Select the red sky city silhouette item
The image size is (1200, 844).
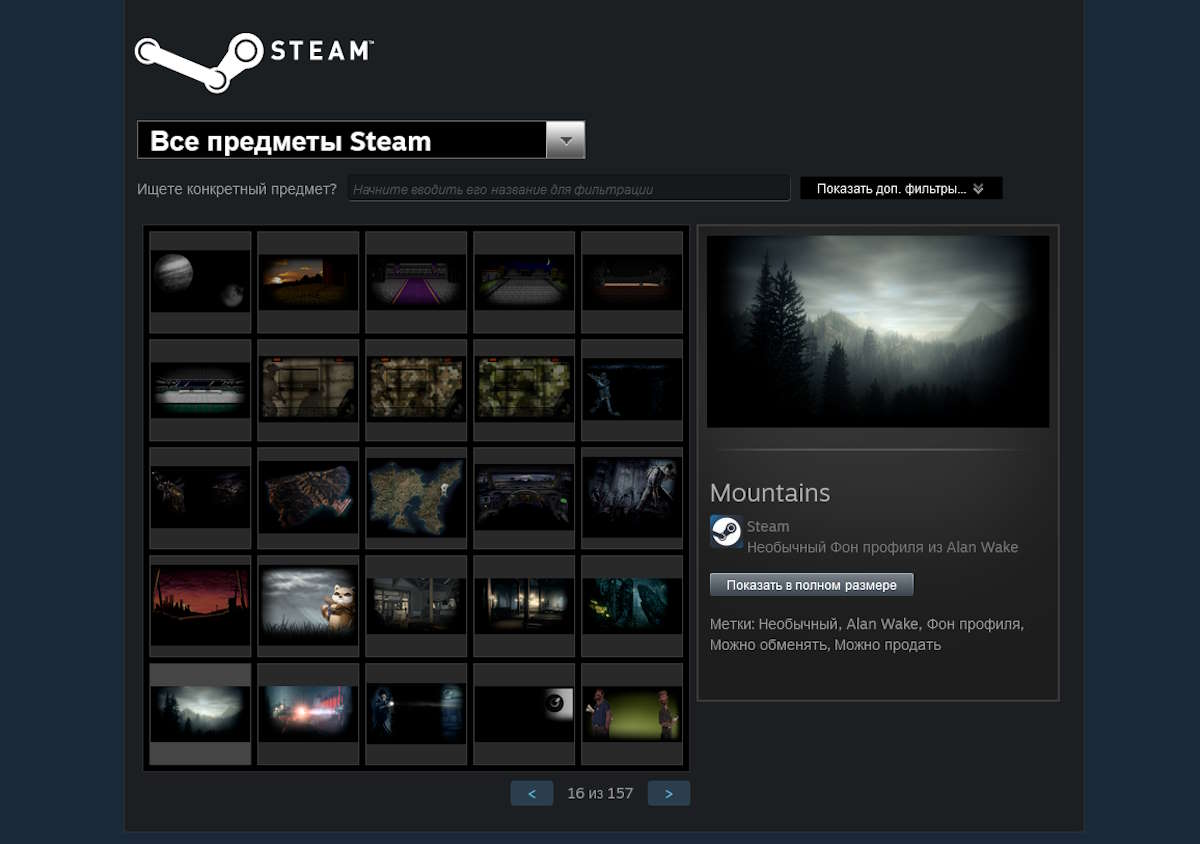click(200, 606)
